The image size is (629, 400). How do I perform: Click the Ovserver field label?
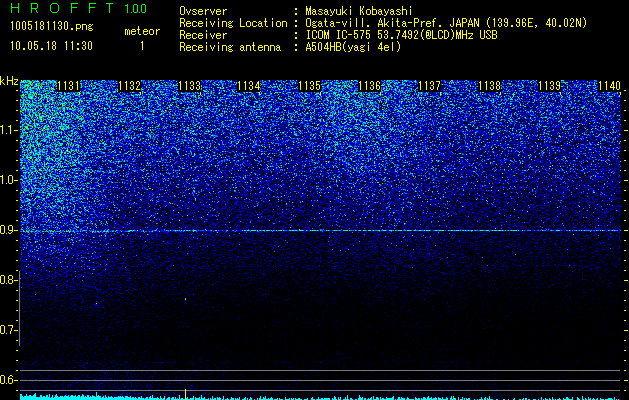click(x=203, y=11)
